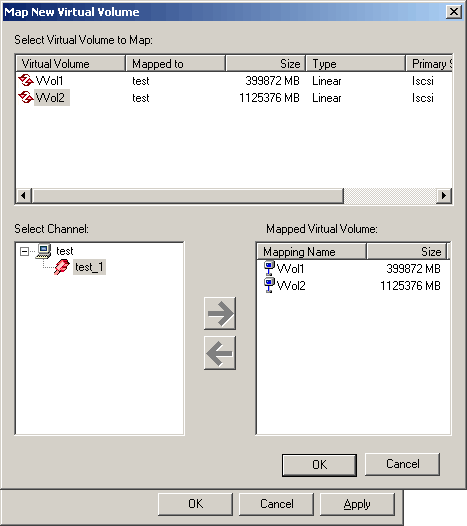Viewport: 467px width, 526px height.
Task: Click OK in Map New Virtual Volume dialog
Action: point(319,465)
